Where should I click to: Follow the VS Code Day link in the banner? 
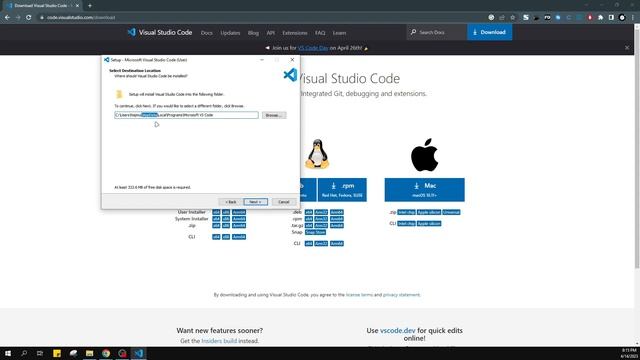313,48
